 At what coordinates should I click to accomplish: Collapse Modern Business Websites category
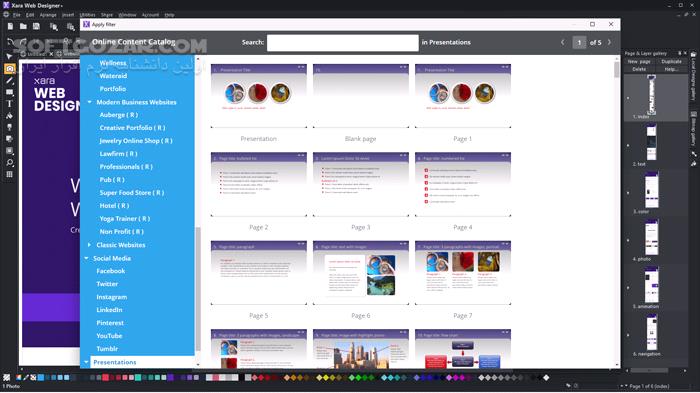89,102
